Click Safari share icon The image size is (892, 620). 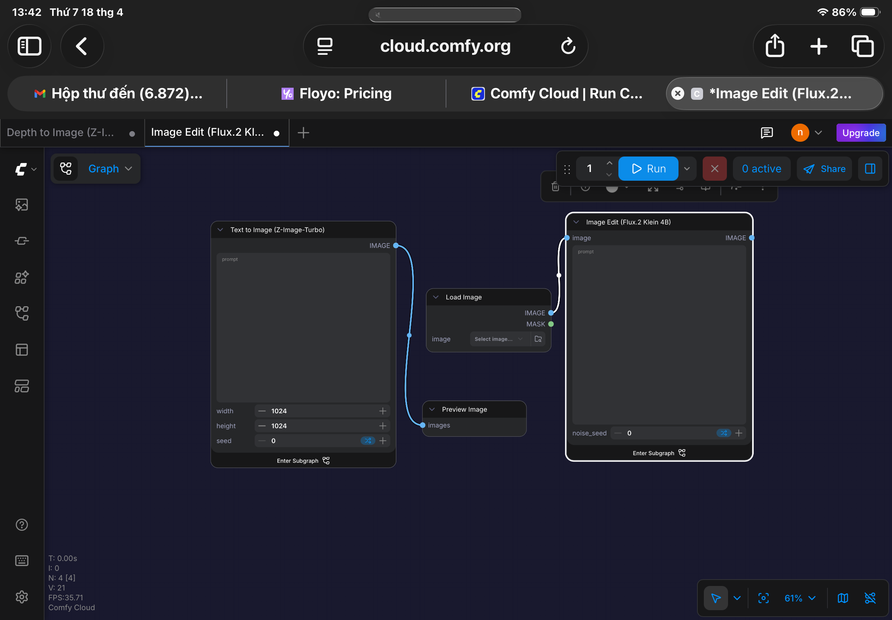(x=775, y=46)
